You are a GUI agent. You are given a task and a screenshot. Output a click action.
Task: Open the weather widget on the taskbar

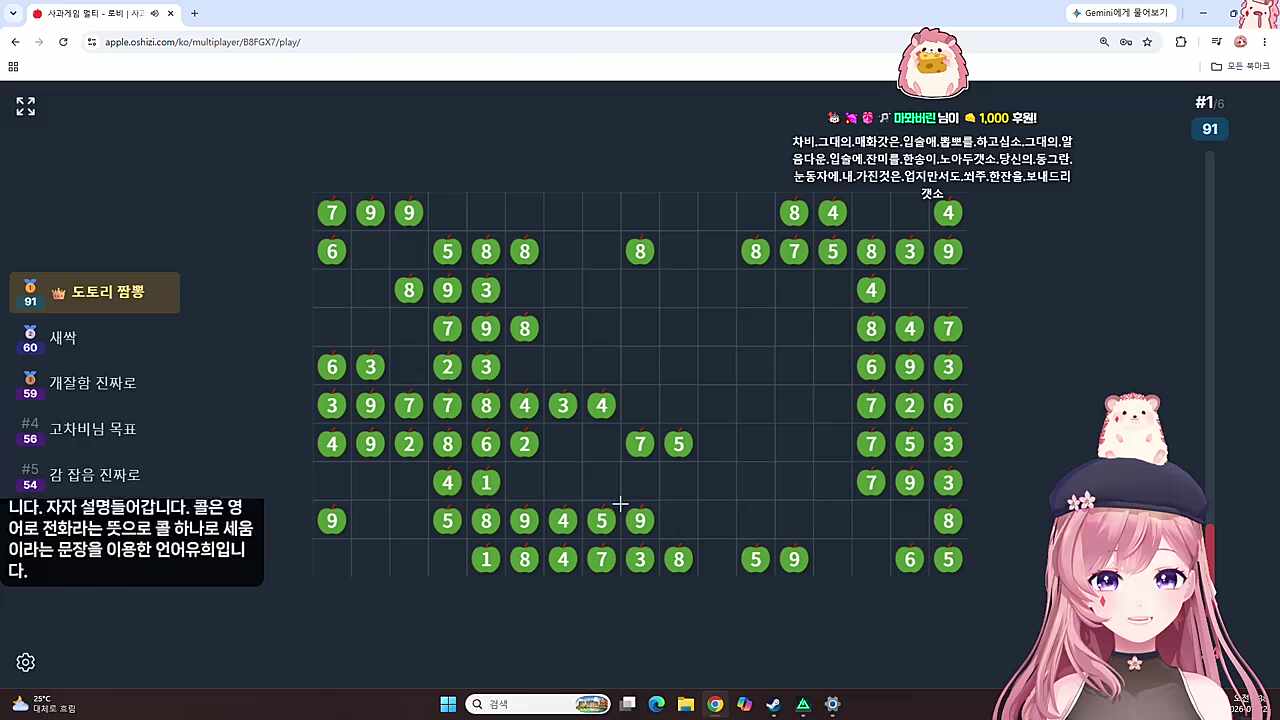42,704
